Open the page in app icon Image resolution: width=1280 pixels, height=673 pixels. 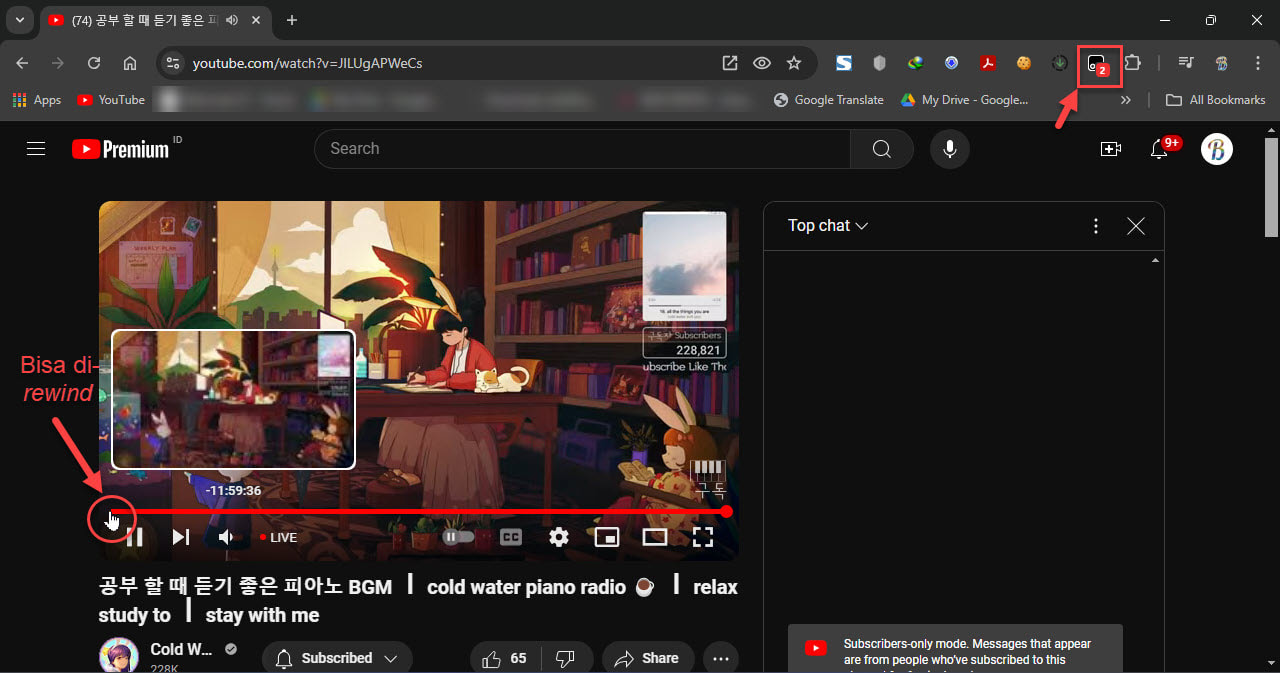(x=730, y=63)
